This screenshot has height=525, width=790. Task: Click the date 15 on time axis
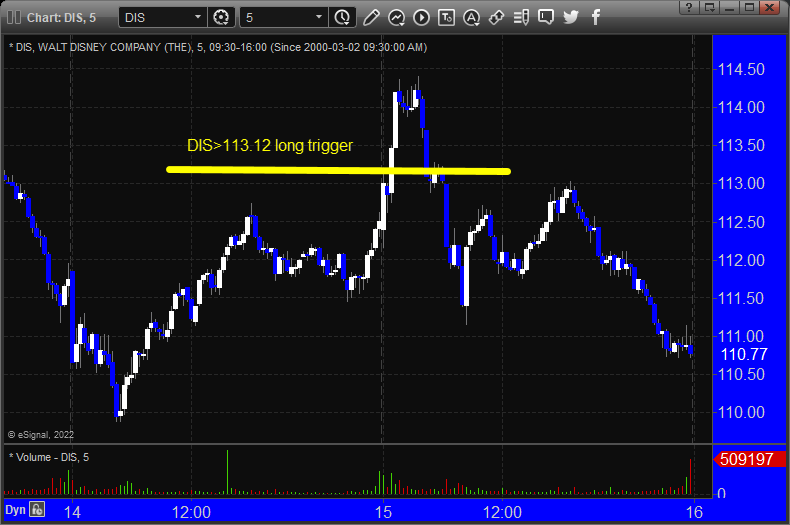tap(383, 512)
